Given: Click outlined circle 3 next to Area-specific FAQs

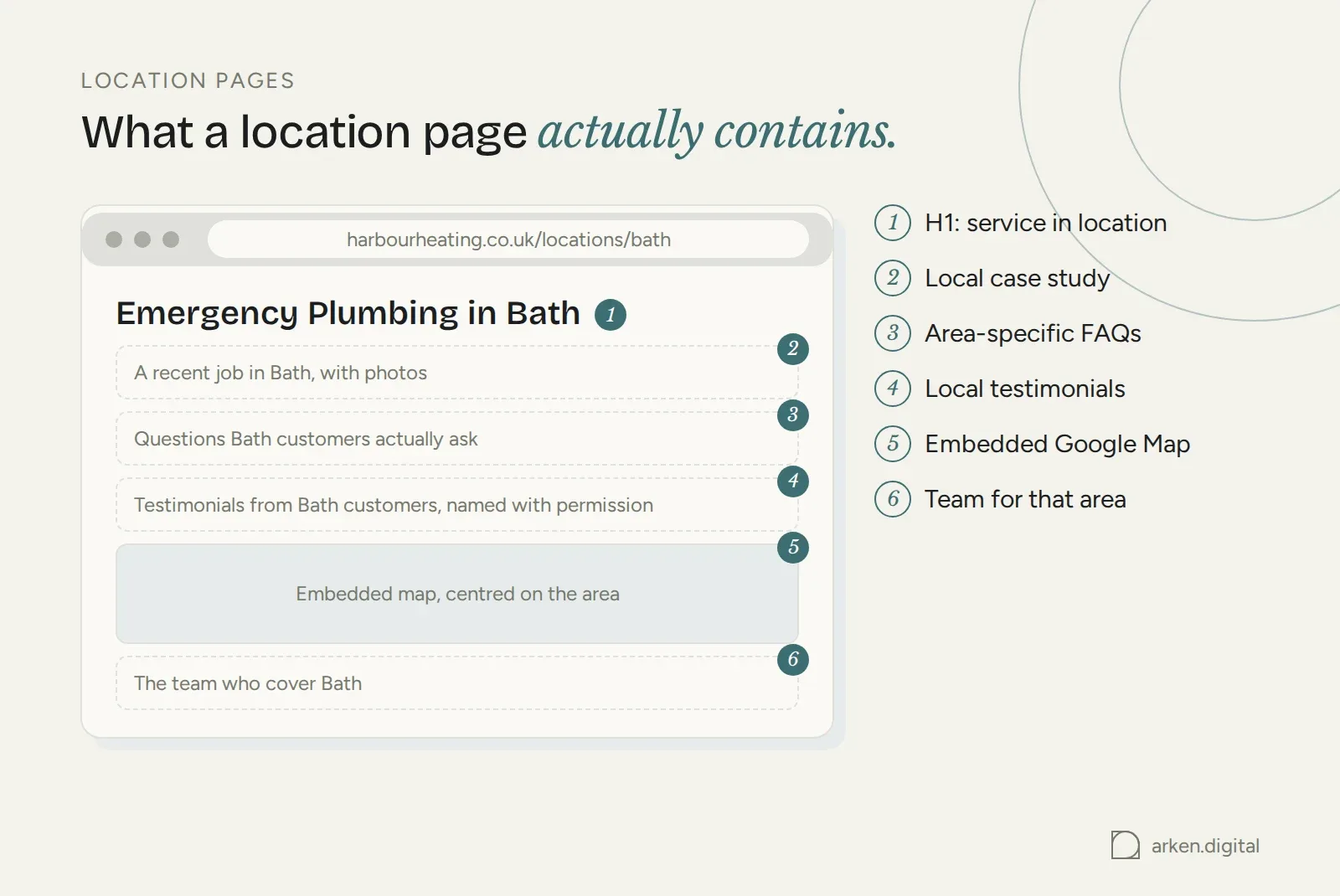Looking at the screenshot, I should pyautogui.click(x=893, y=333).
